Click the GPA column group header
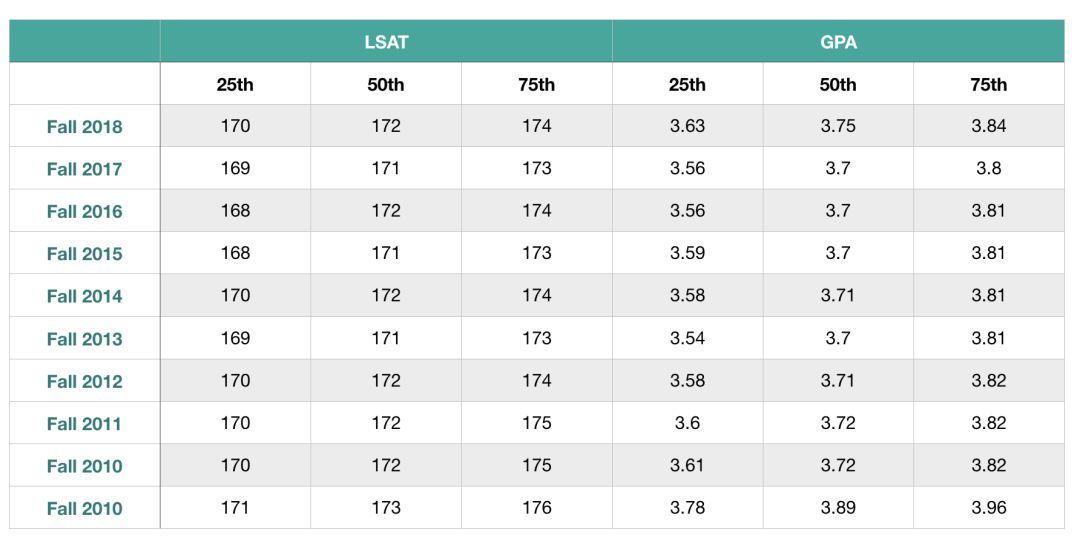The image size is (1080, 553). click(x=838, y=42)
